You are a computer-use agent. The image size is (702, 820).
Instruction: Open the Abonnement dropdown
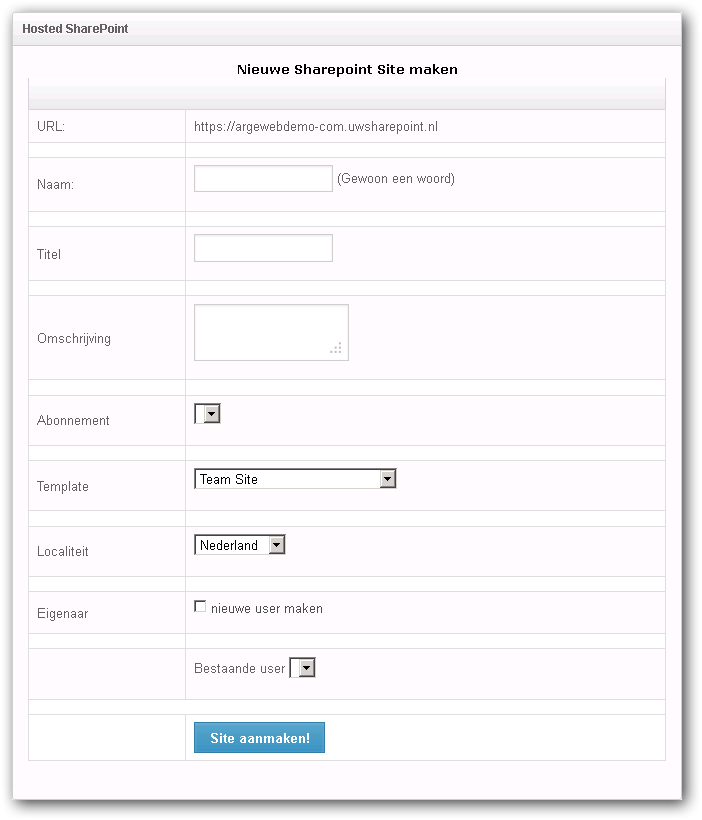click(x=207, y=414)
